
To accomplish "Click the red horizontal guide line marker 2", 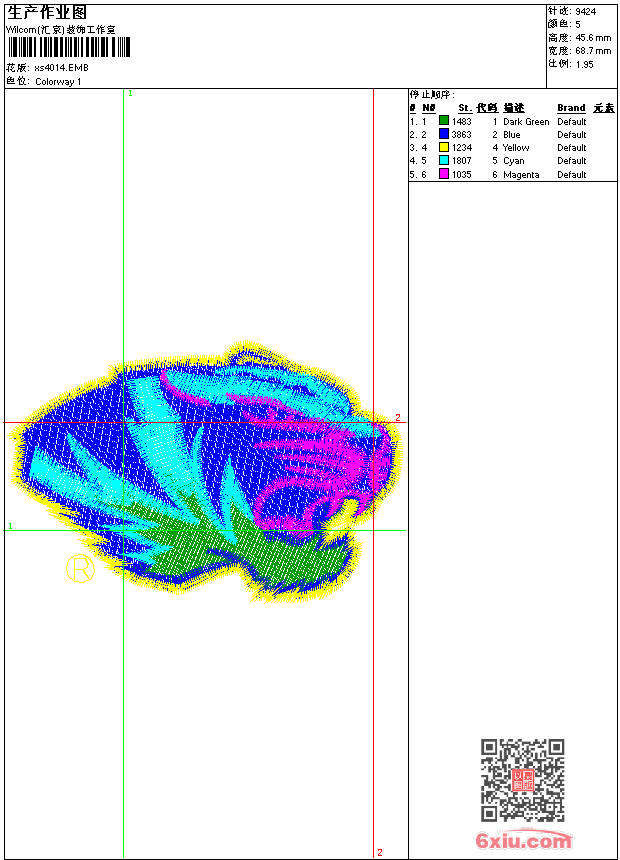I will pyautogui.click(x=397, y=417).
